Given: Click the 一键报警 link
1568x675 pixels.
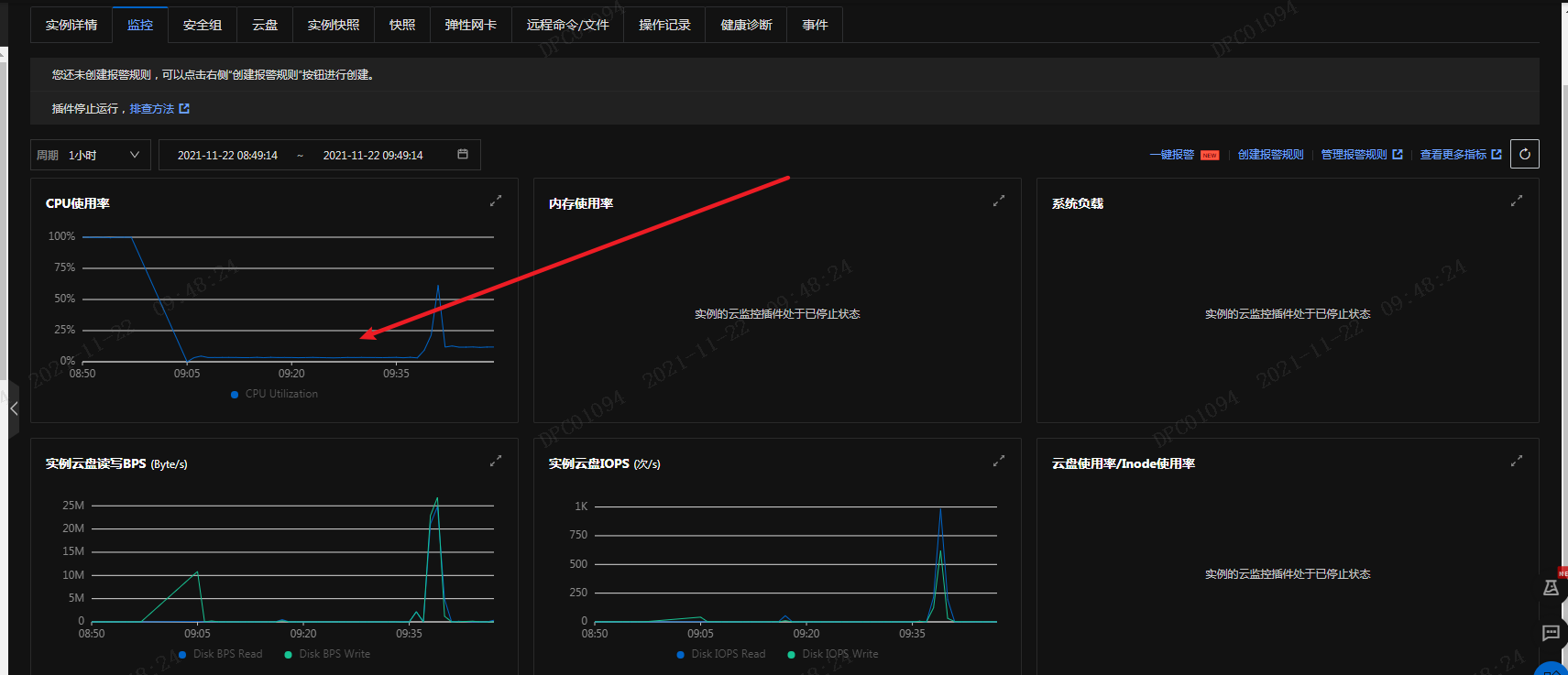Looking at the screenshot, I should 1172,155.
